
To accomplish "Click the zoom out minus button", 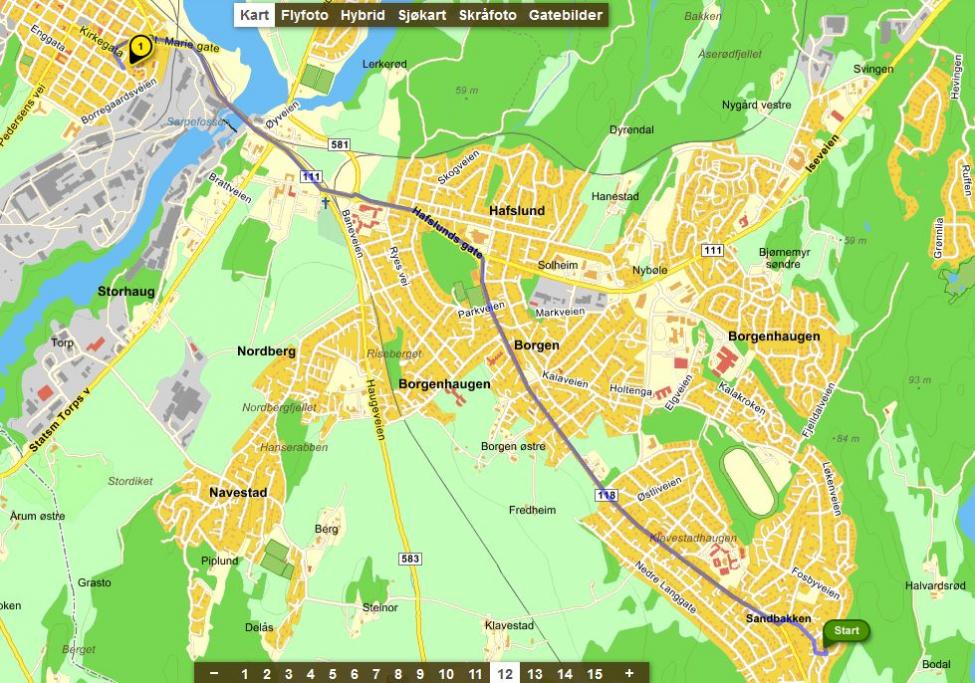I will (215, 673).
